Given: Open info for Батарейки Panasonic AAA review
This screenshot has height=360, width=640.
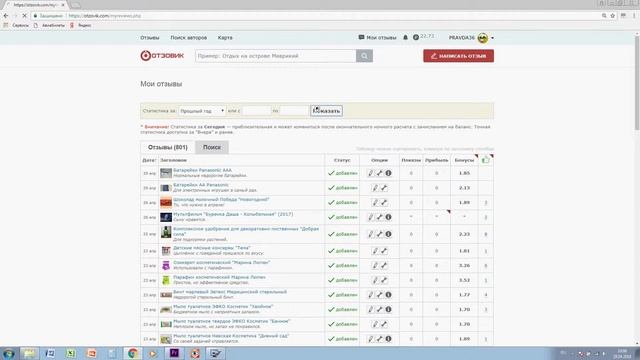Looking at the screenshot, I should coord(389,173).
